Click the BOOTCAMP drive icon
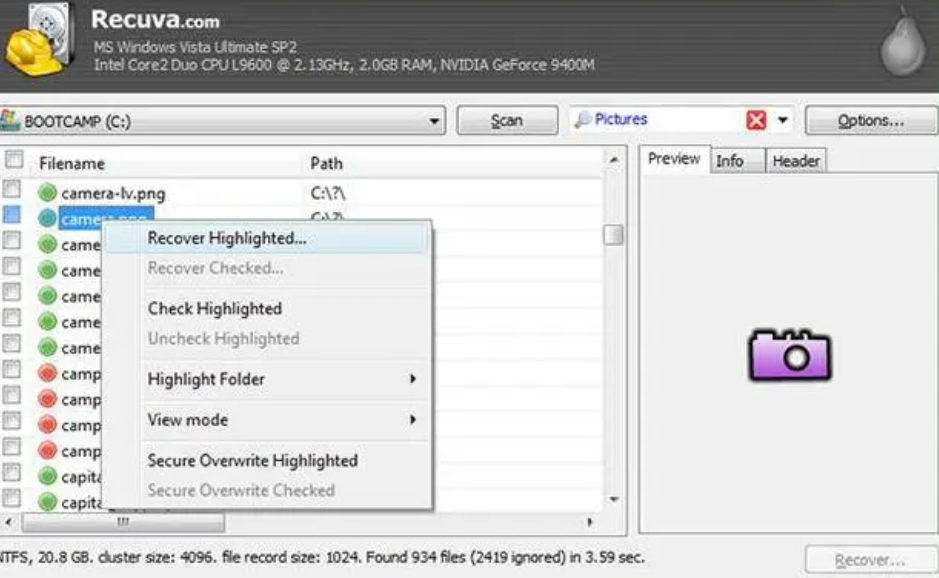 (10, 120)
